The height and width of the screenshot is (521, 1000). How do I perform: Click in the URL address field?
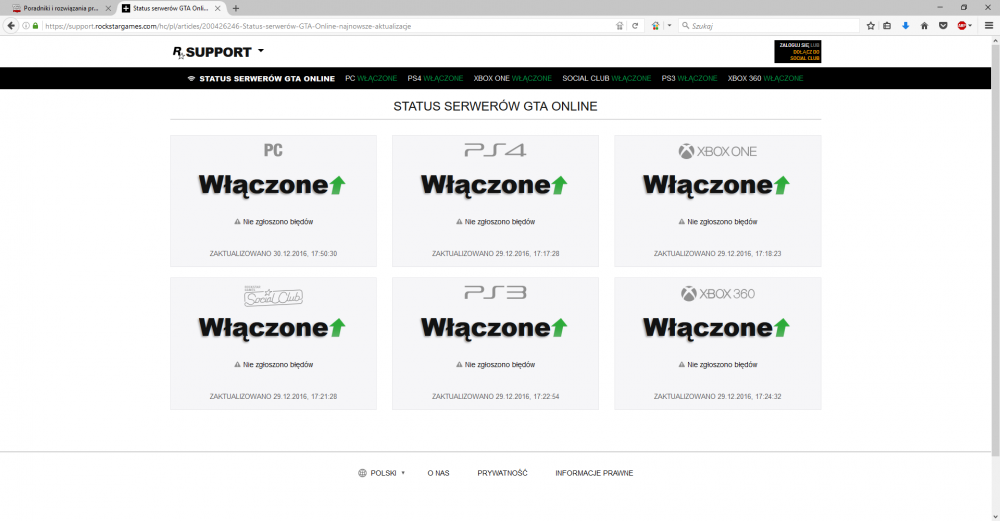(319, 26)
